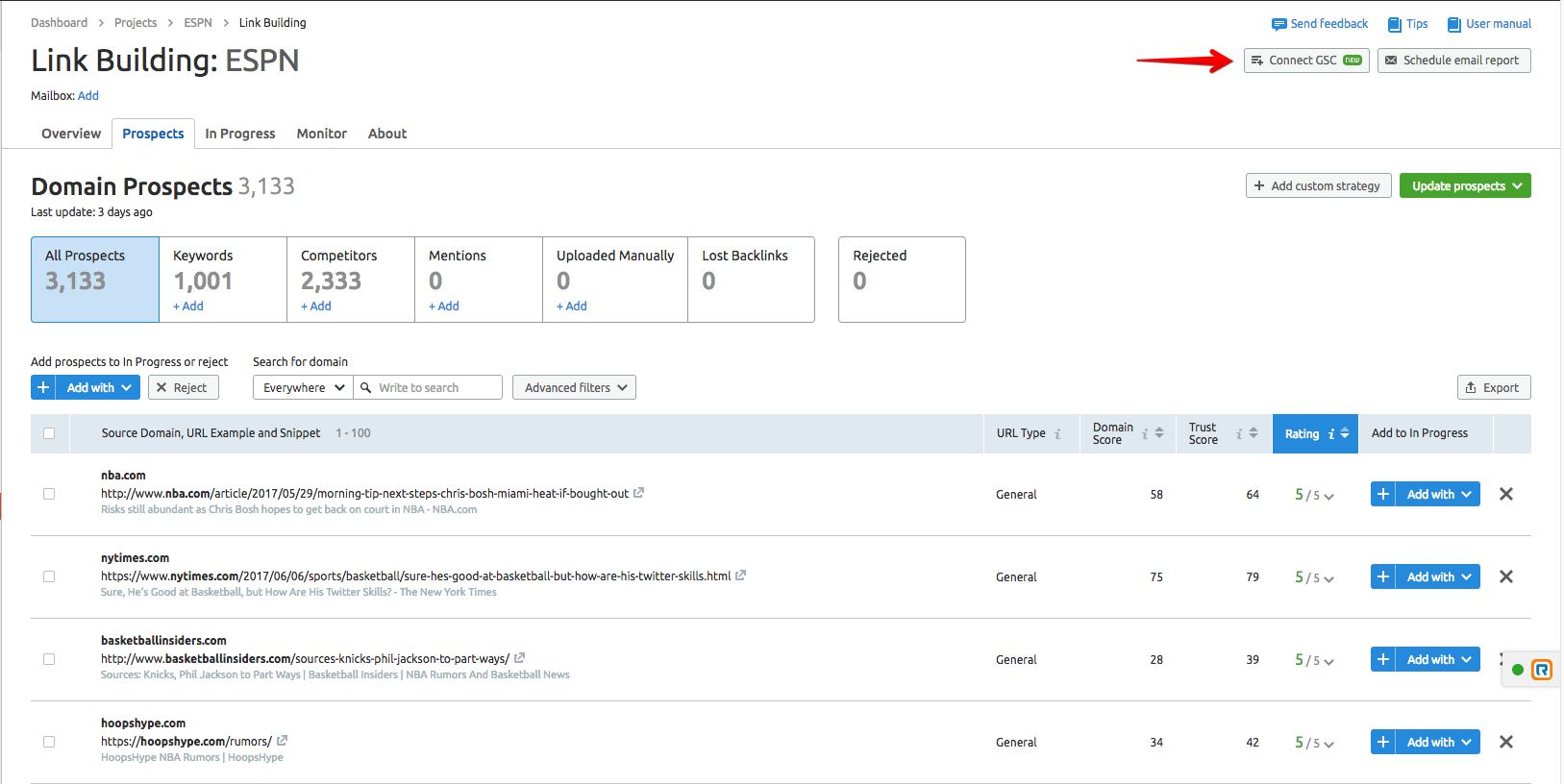Click the floating widget icon at right edge
The image size is (1564, 784).
1541,670
